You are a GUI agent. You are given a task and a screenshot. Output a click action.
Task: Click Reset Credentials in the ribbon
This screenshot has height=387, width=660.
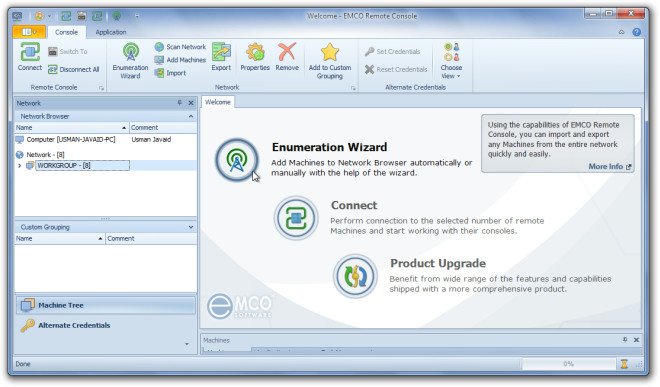tap(396, 69)
